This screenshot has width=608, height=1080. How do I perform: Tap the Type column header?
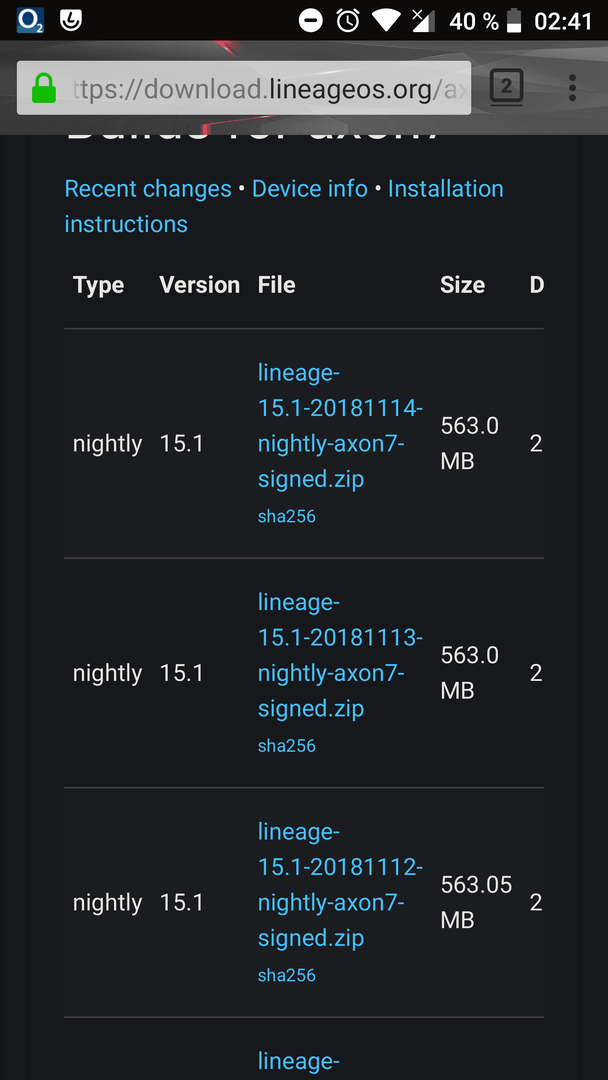click(98, 285)
